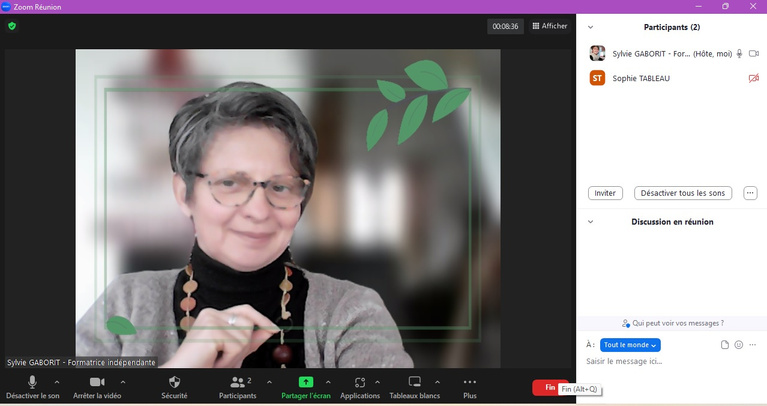Expand the Tableaux blancs options arrow

tap(437, 382)
